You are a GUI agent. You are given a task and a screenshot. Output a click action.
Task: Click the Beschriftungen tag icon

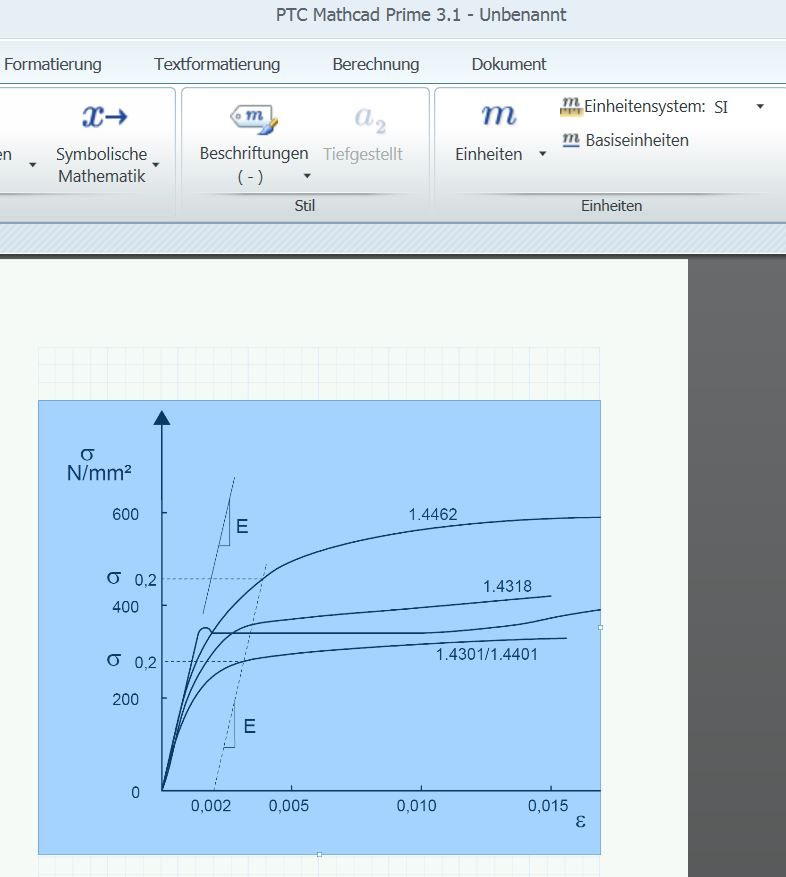coord(253,118)
